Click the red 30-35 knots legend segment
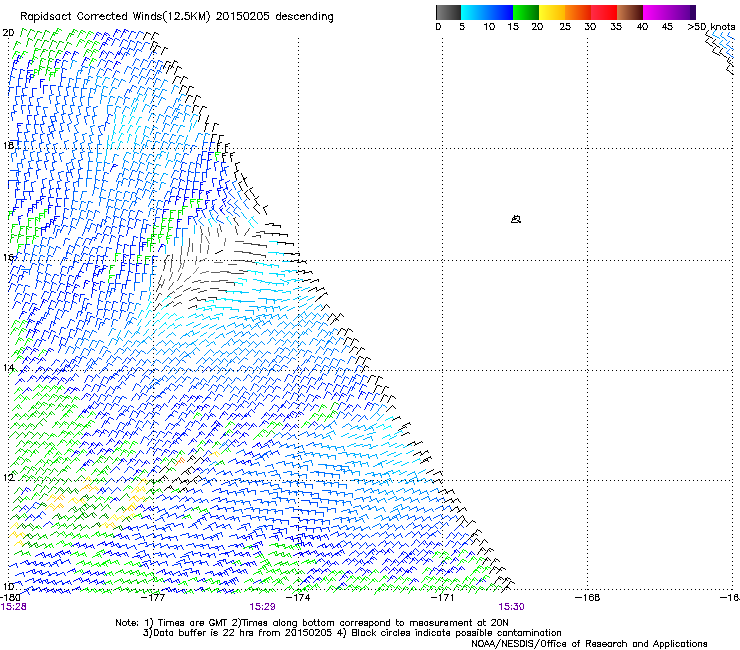 (604, 12)
